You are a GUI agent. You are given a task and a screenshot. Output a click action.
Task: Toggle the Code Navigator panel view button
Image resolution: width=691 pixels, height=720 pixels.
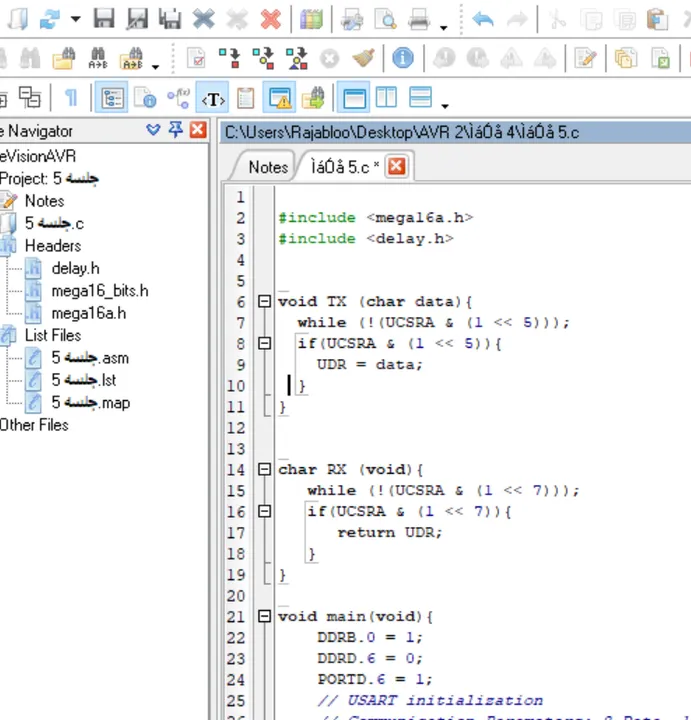[112, 97]
